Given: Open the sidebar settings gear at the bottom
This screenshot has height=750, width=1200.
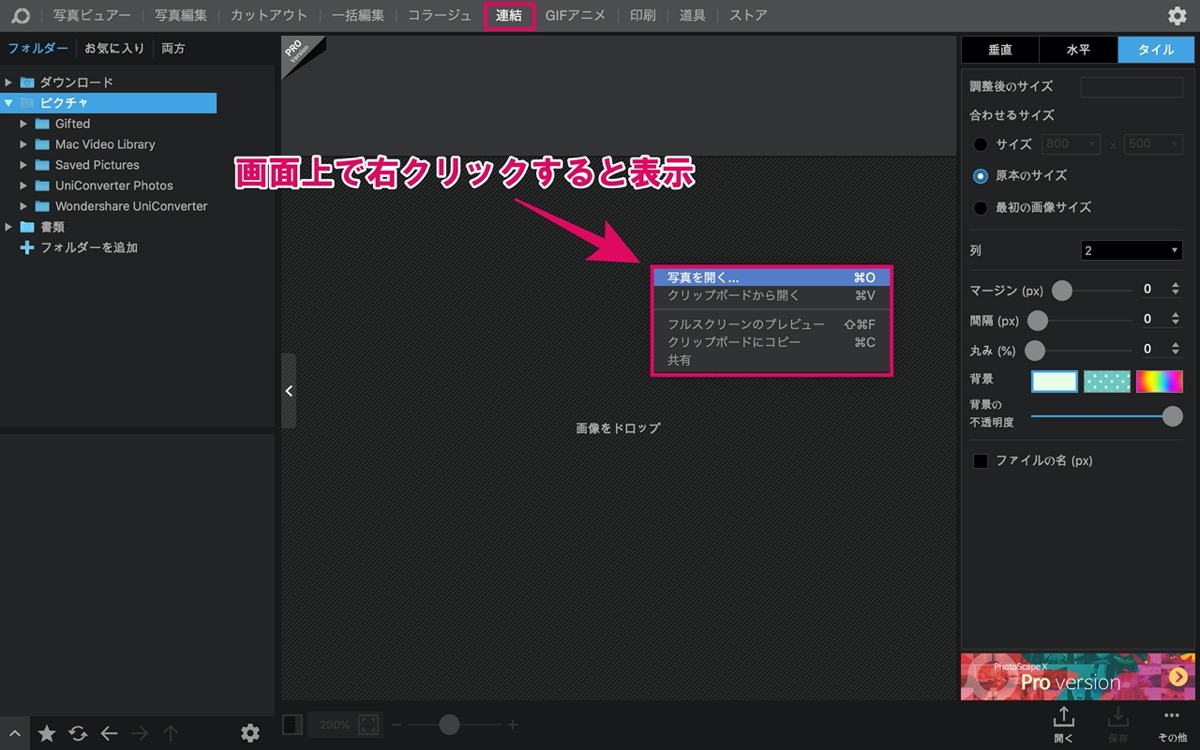Looking at the screenshot, I should point(250,733).
